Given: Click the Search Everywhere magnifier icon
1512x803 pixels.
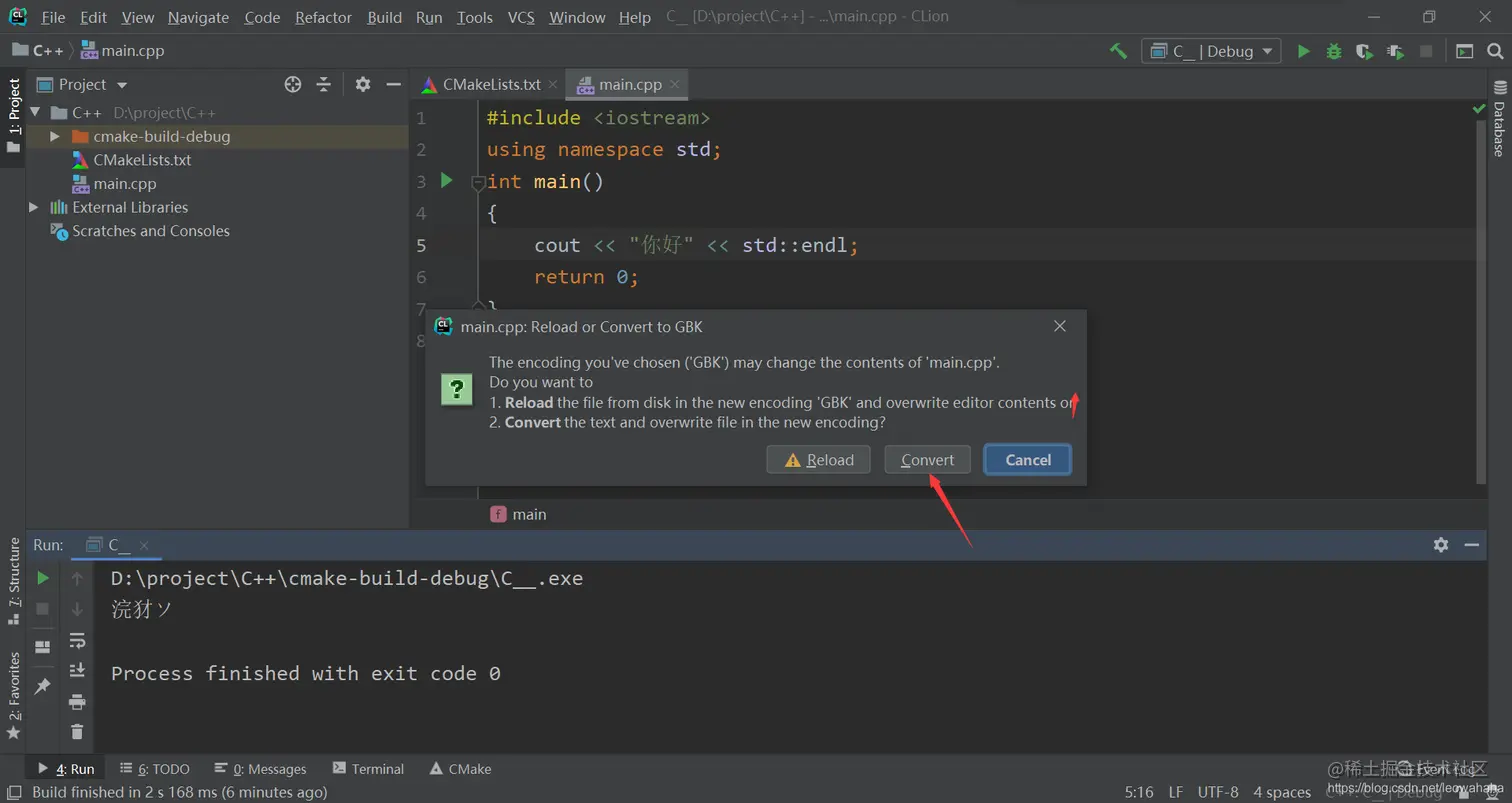Looking at the screenshot, I should [x=1496, y=51].
